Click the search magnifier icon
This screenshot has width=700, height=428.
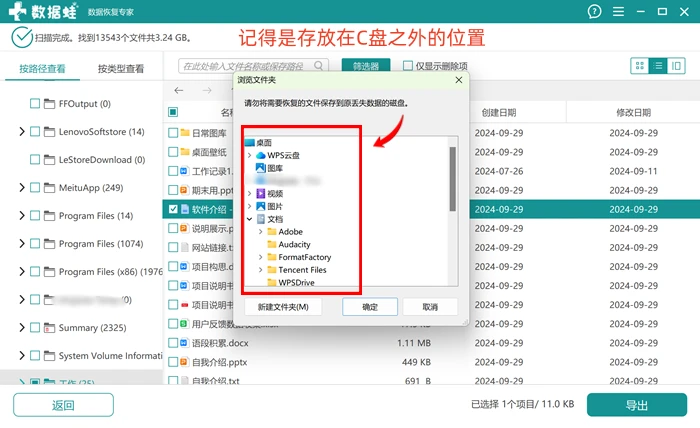point(318,66)
